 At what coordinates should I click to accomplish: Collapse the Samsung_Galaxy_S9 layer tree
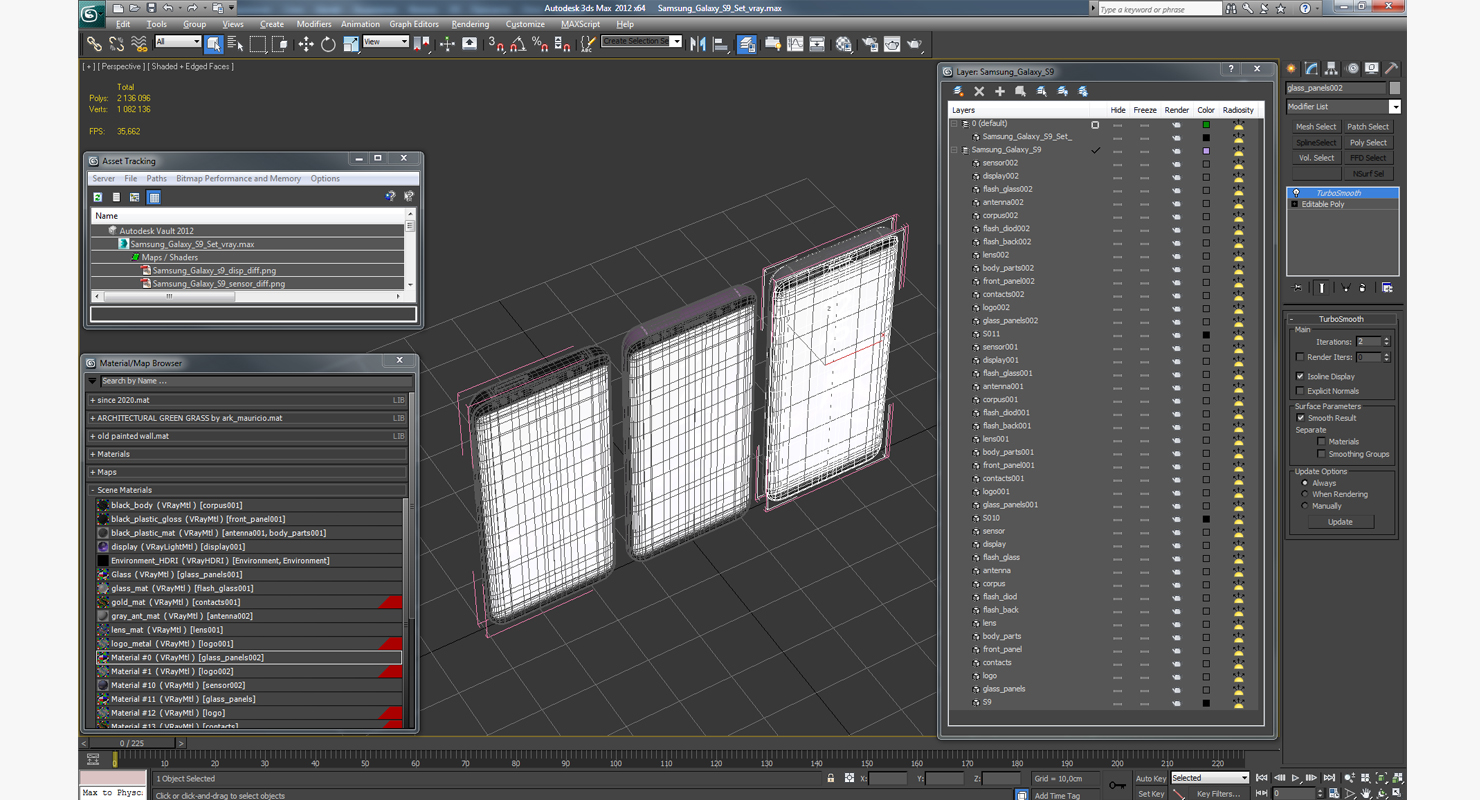pyautogui.click(x=955, y=150)
